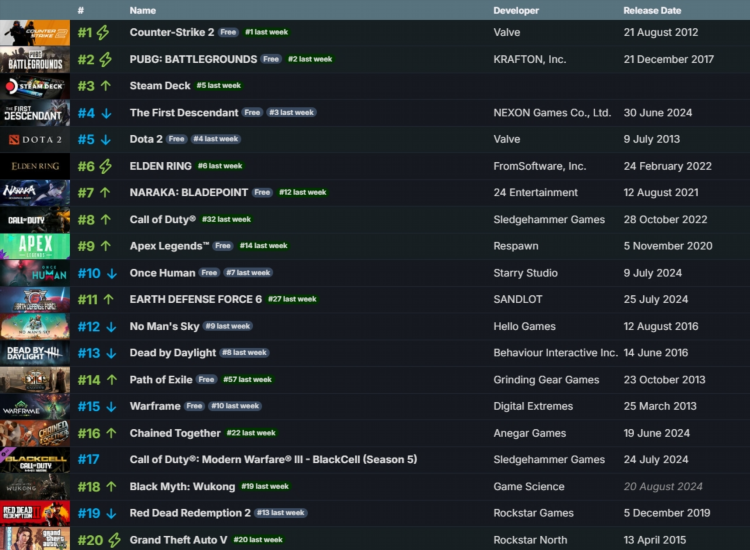Image resolution: width=750 pixels, height=550 pixels.
Task: Click the down arrow next to #12
Action: pos(111,327)
